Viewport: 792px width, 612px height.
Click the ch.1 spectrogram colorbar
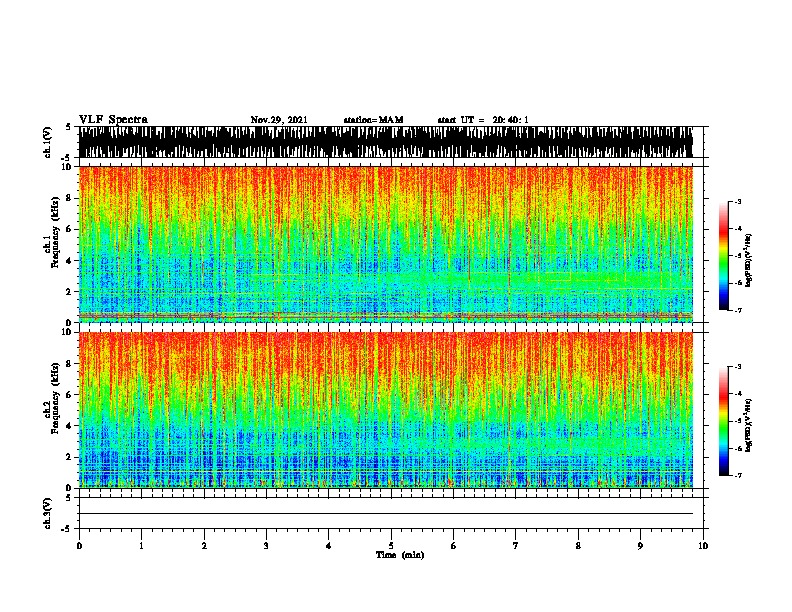tap(723, 256)
